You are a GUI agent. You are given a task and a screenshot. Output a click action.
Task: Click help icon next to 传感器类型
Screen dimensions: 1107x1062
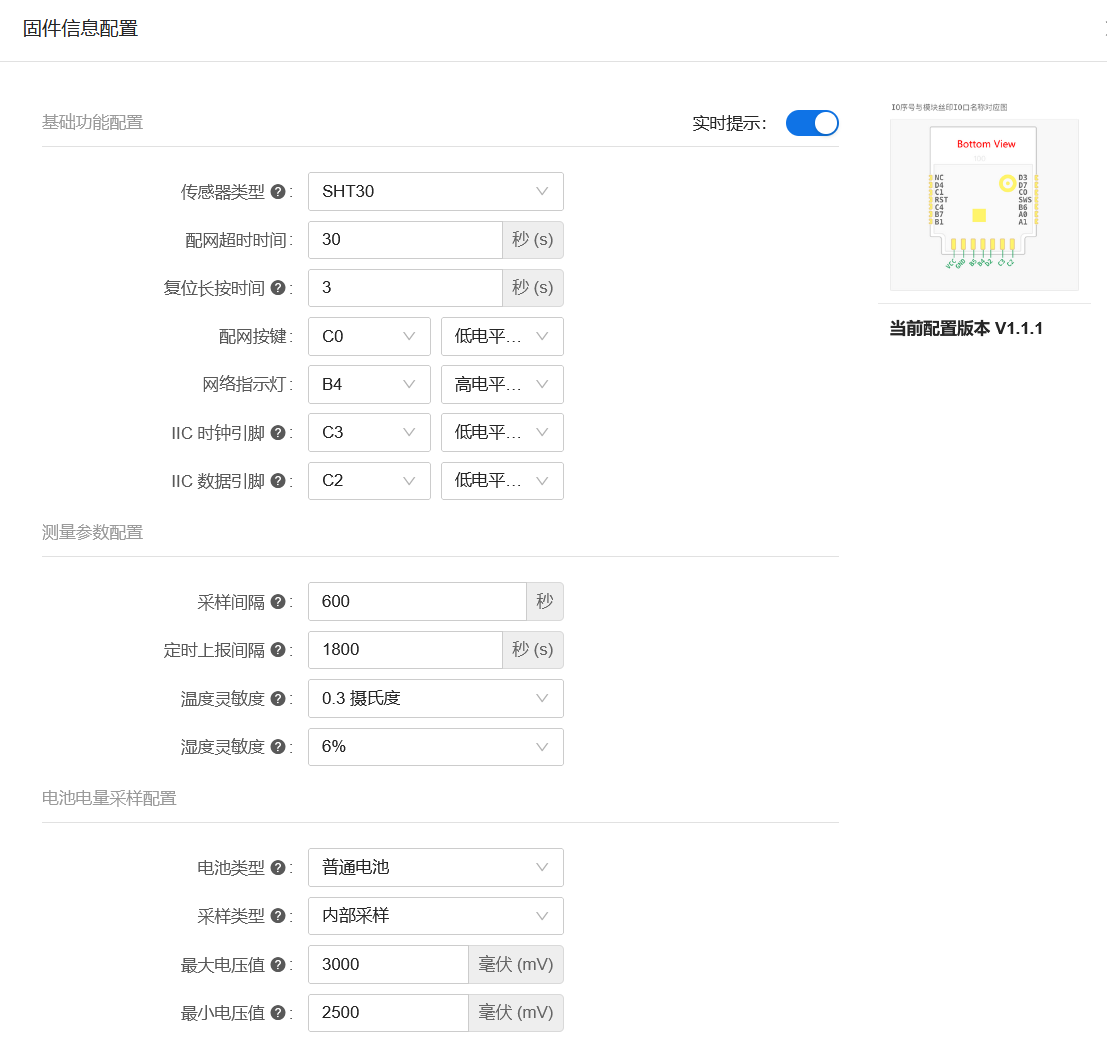click(x=278, y=192)
